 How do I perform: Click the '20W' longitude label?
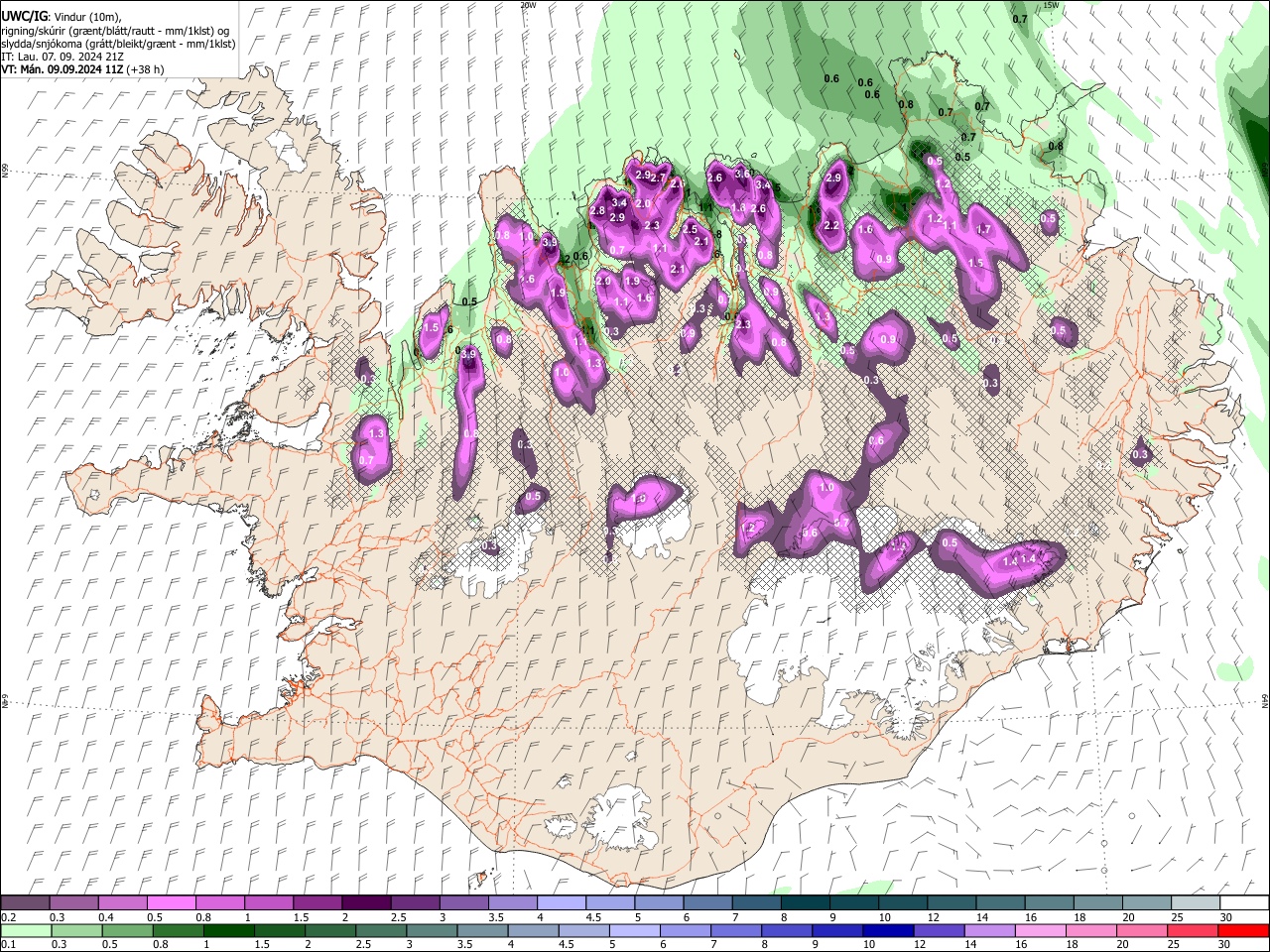pos(528,5)
